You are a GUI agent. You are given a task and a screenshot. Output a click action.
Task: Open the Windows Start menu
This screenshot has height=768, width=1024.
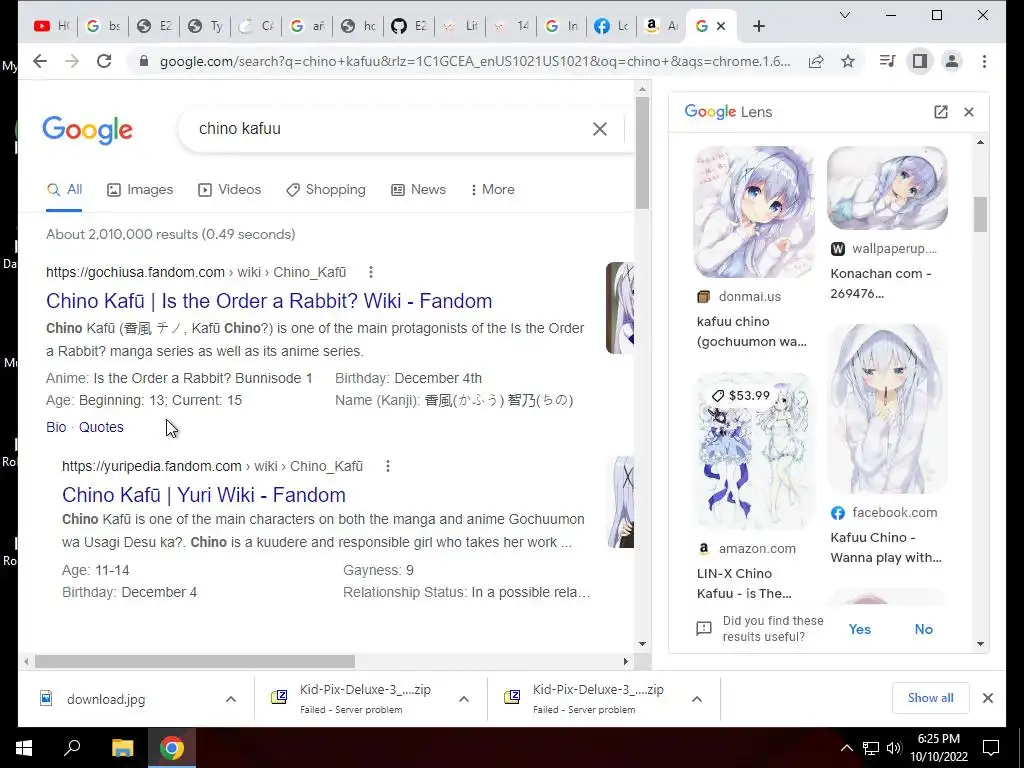tap(24, 748)
